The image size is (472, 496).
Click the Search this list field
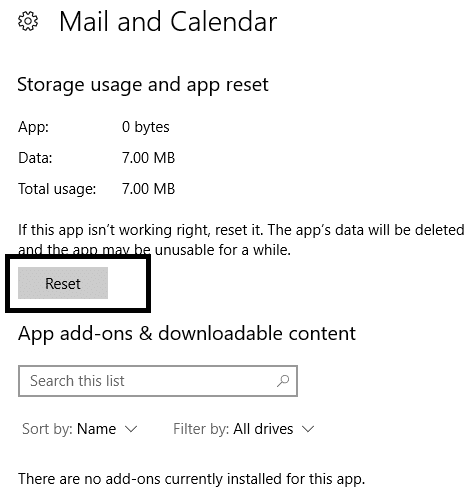[x=158, y=381]
